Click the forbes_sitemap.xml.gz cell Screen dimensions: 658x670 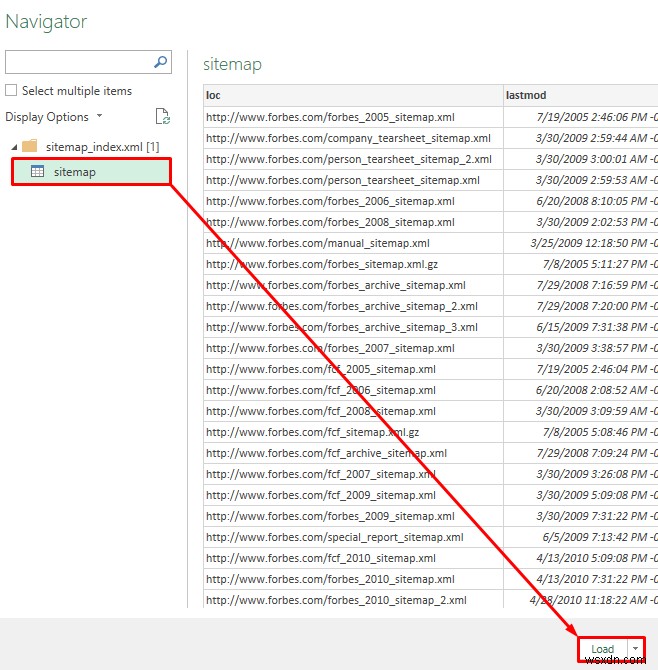pyautogui.click(x=353, y=264)
